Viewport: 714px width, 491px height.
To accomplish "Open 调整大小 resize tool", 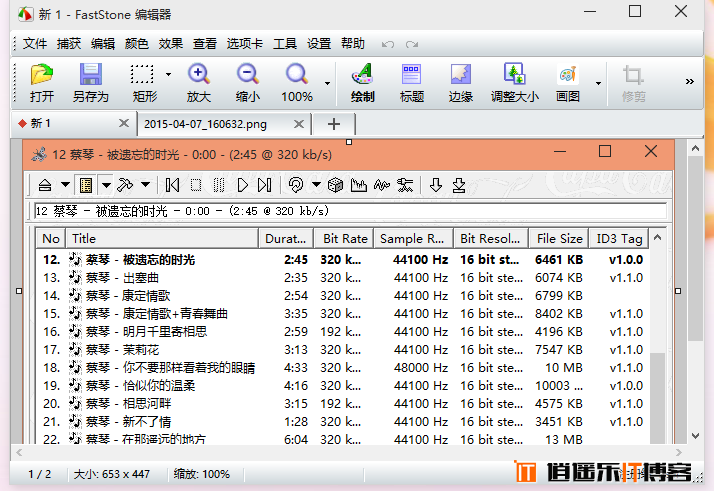I will click(515, 83).
